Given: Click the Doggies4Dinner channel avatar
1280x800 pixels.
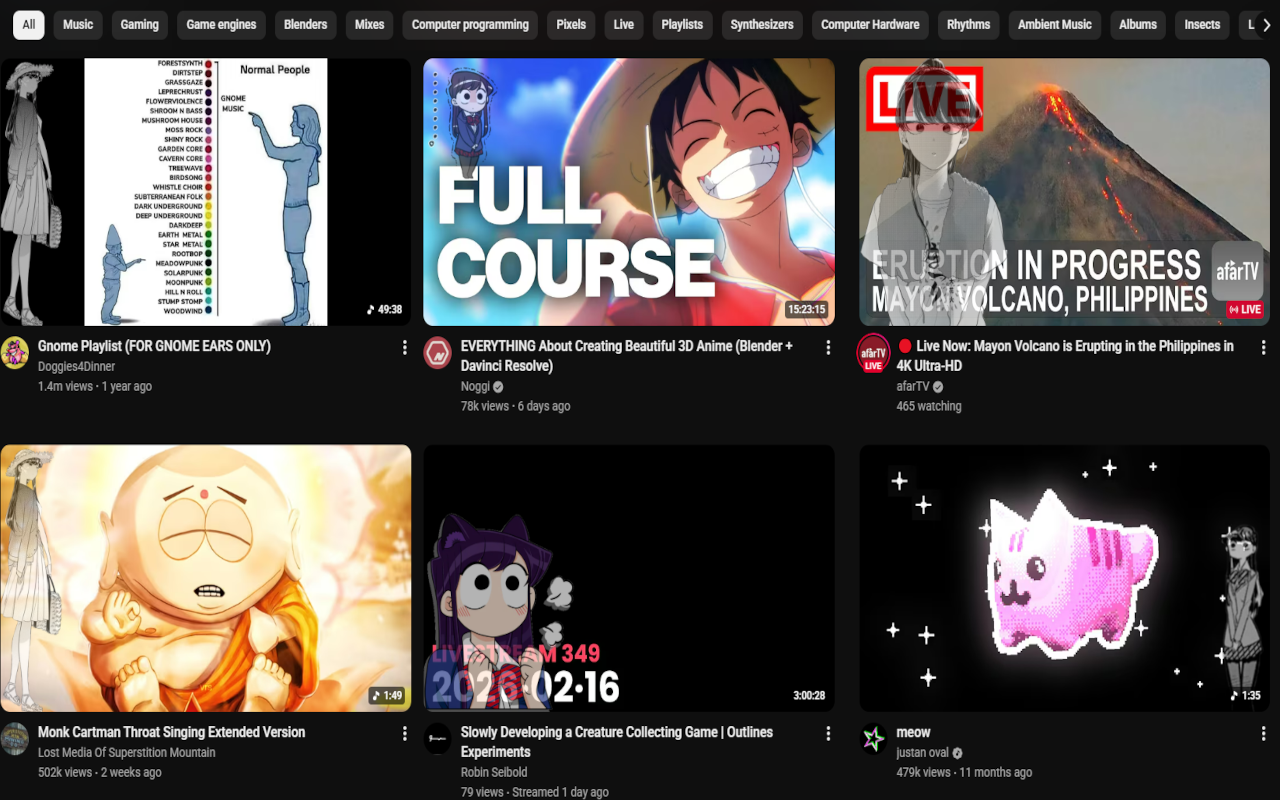Looking at the screenshot, I should [14, 353].
